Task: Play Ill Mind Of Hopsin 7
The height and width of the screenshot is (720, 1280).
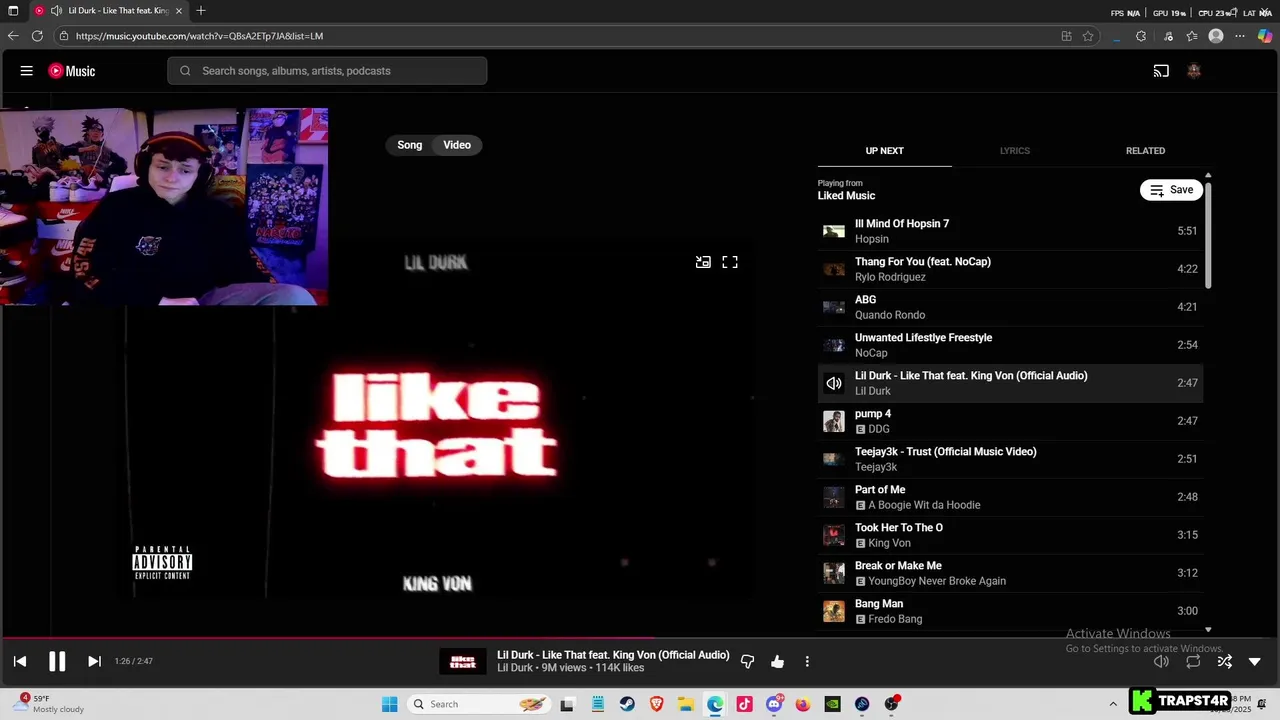Action: (x=1010, y=231)
